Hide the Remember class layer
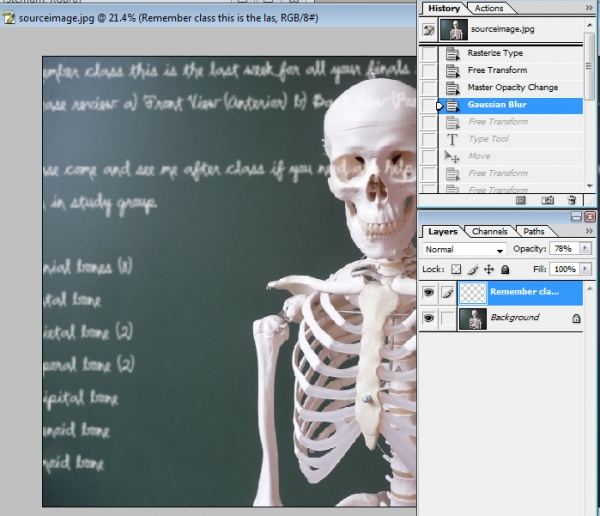This screenshot has width=600, height=516. (429, 293)
